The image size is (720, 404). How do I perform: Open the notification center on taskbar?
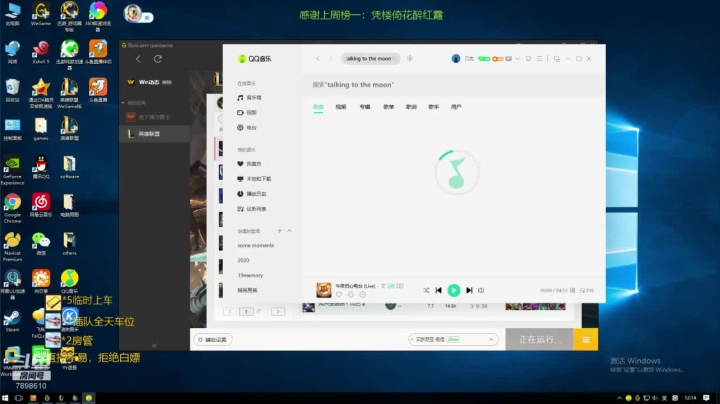(x=706, y=398)
